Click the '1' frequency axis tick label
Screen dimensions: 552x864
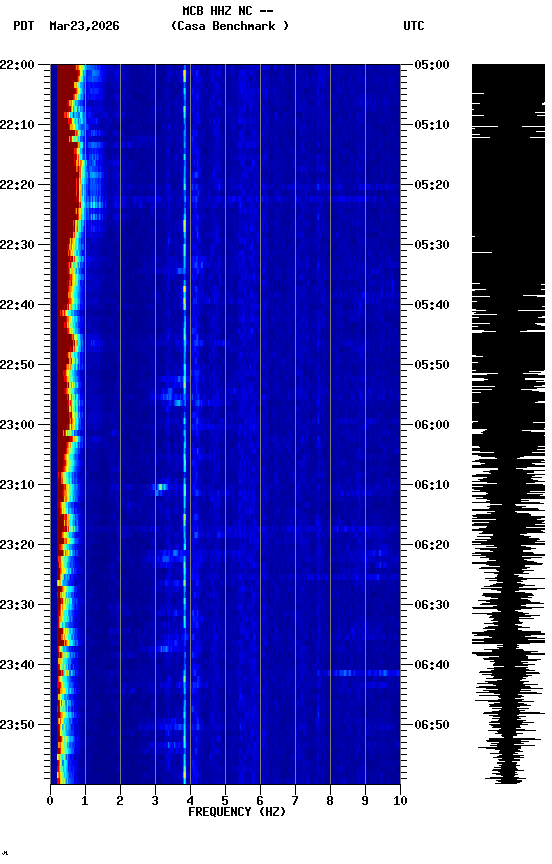coord(85,801)
